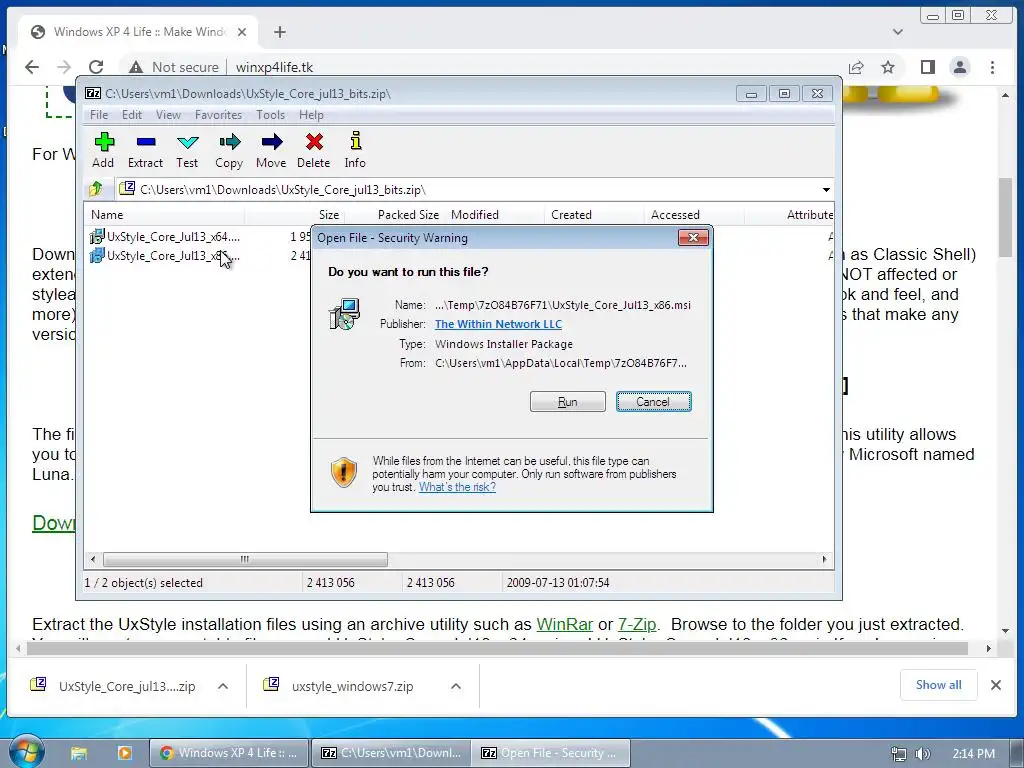Expand the 7-Zip address path dropdown

pyautogui.click(x=826, y=190)
